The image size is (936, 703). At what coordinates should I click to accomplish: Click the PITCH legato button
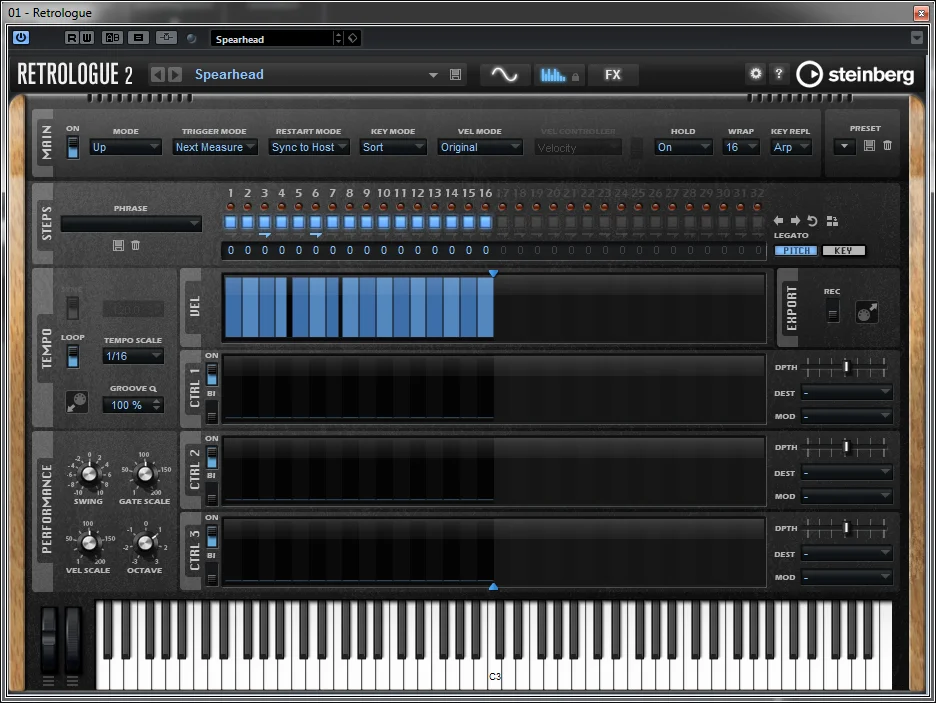796,251
